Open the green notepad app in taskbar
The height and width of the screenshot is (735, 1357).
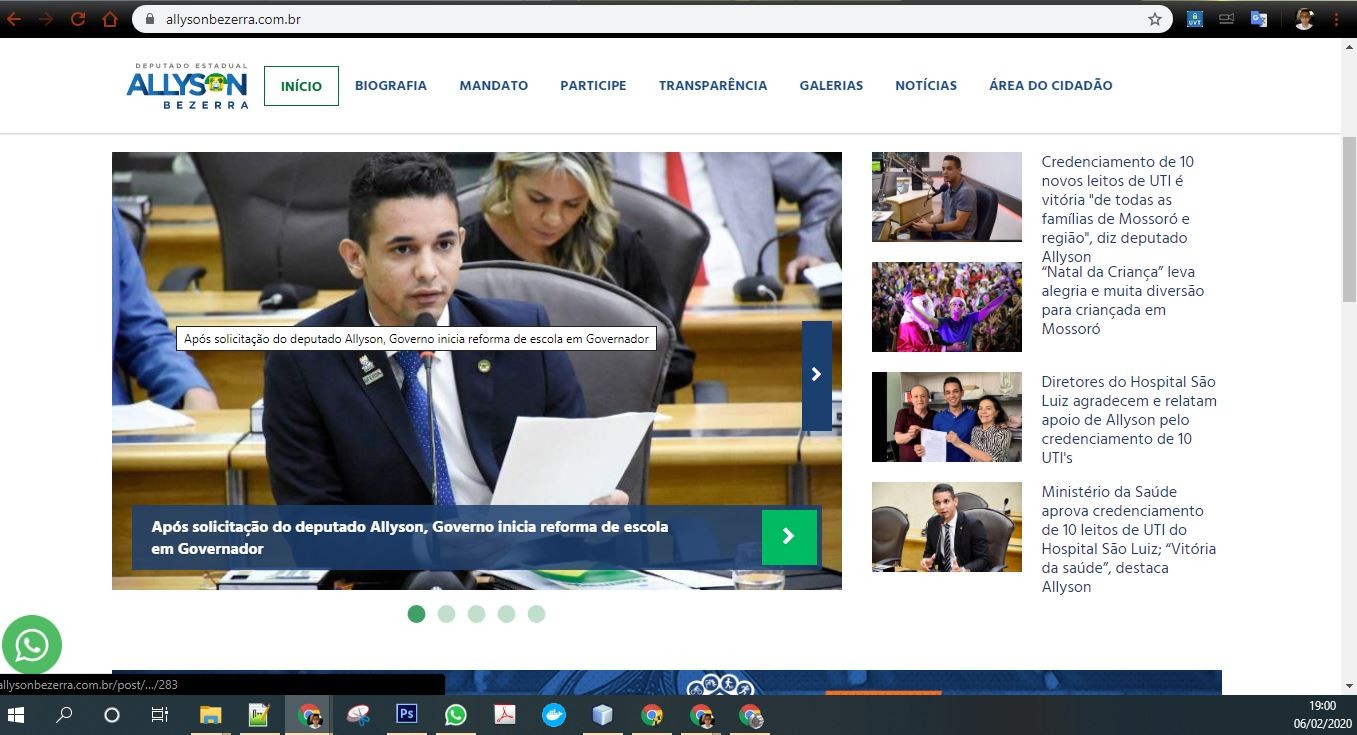coord(260,715)
